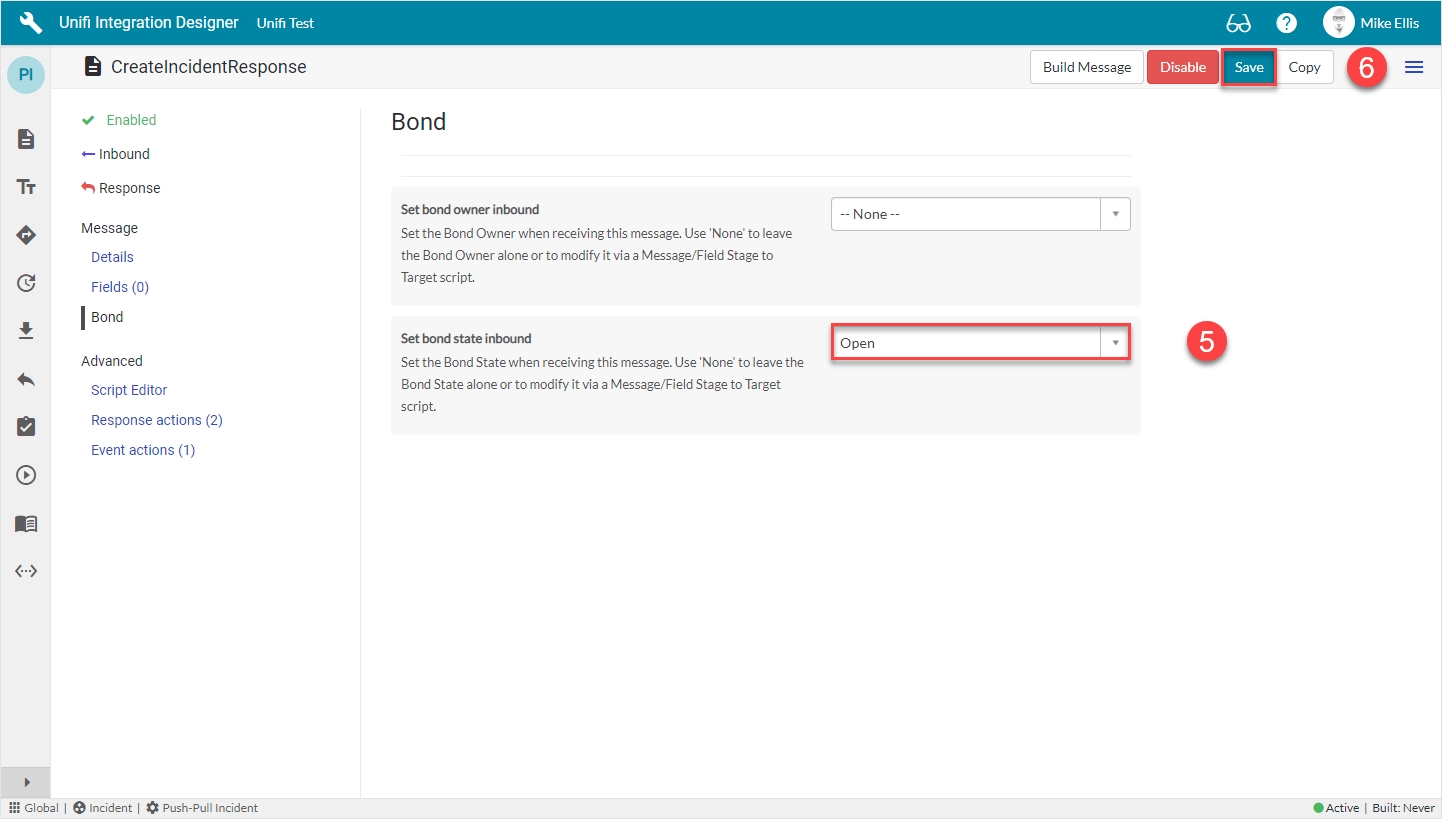1442x819 pixels.
Task: Open the download arrow sidebar icon
Action: [26, 331]
